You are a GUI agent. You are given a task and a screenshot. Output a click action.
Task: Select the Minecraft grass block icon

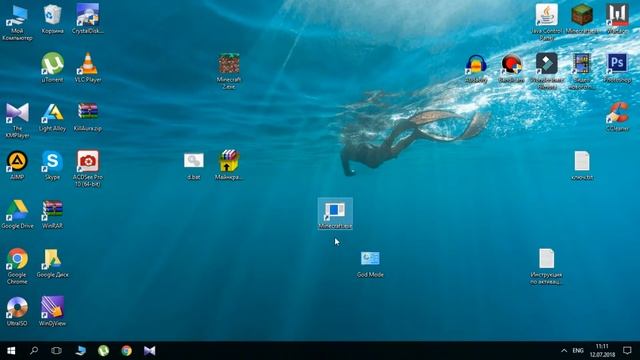582,19
